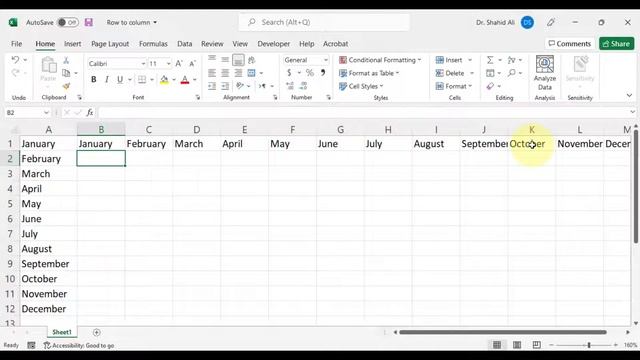Click Increase Font Size icon

coord(179,63)
